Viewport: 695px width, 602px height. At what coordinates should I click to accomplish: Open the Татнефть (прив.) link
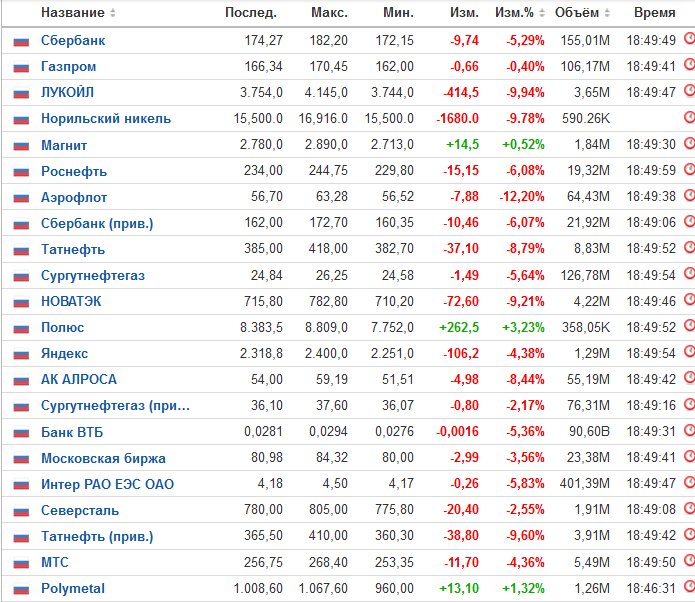(97, 536)
